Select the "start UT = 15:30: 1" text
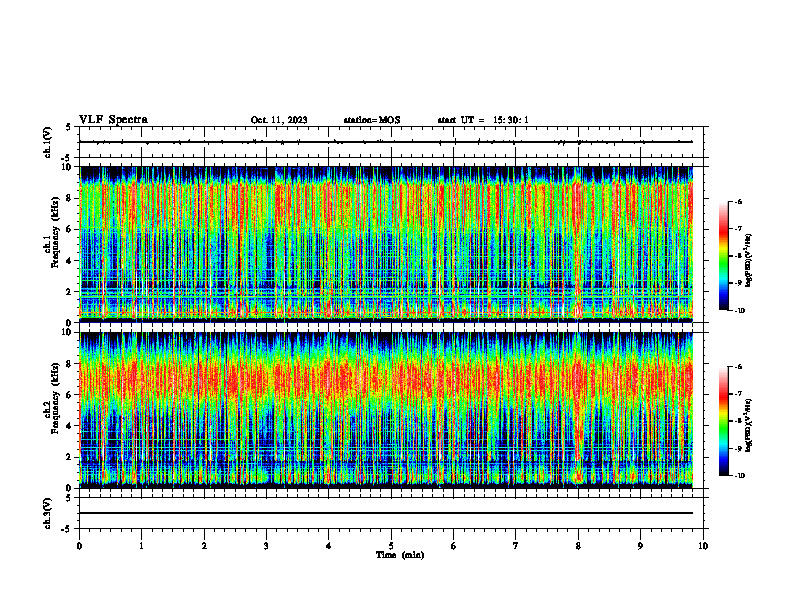The width and height of the screenshot is (792, 612). (483, 120)
